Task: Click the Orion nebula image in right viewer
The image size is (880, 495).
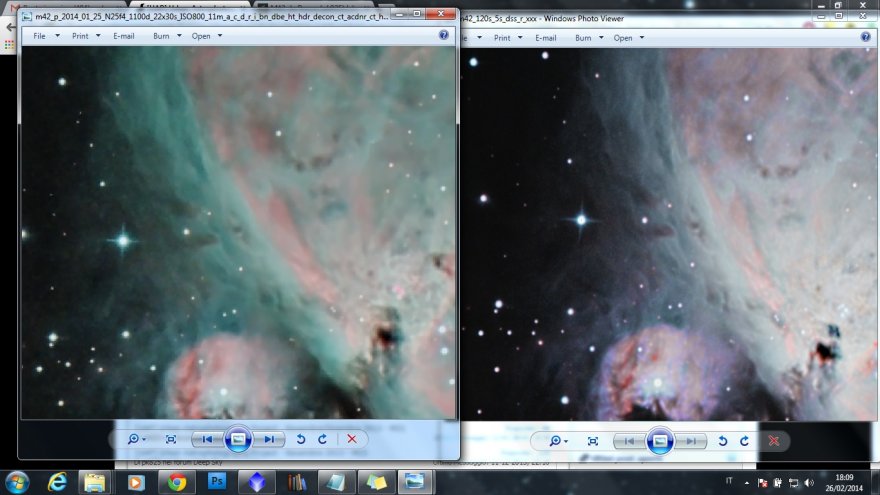Action: (668, 234)
